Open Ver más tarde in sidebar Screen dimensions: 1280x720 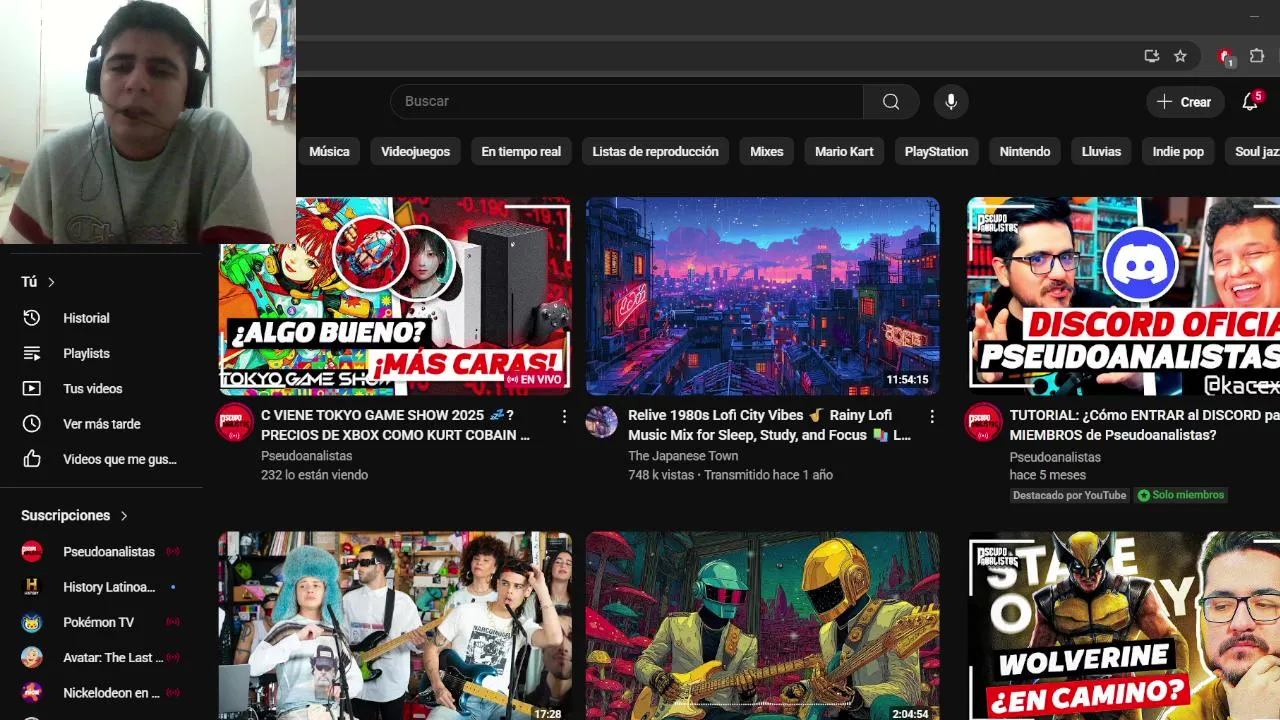click(x=101, y=424)
